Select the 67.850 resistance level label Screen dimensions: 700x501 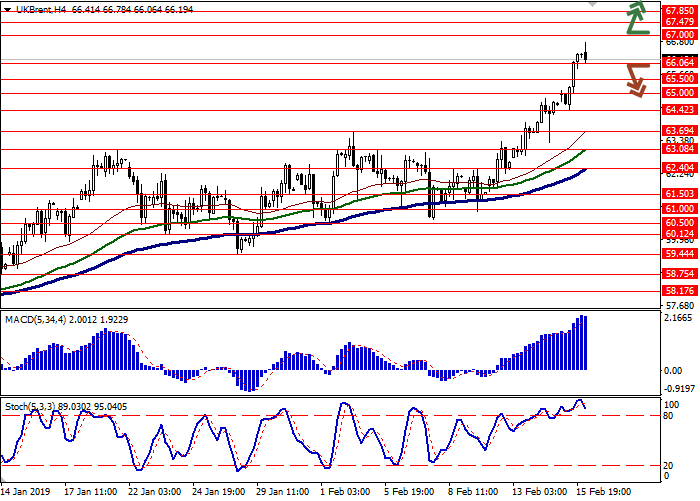click(x=679, y=9)
